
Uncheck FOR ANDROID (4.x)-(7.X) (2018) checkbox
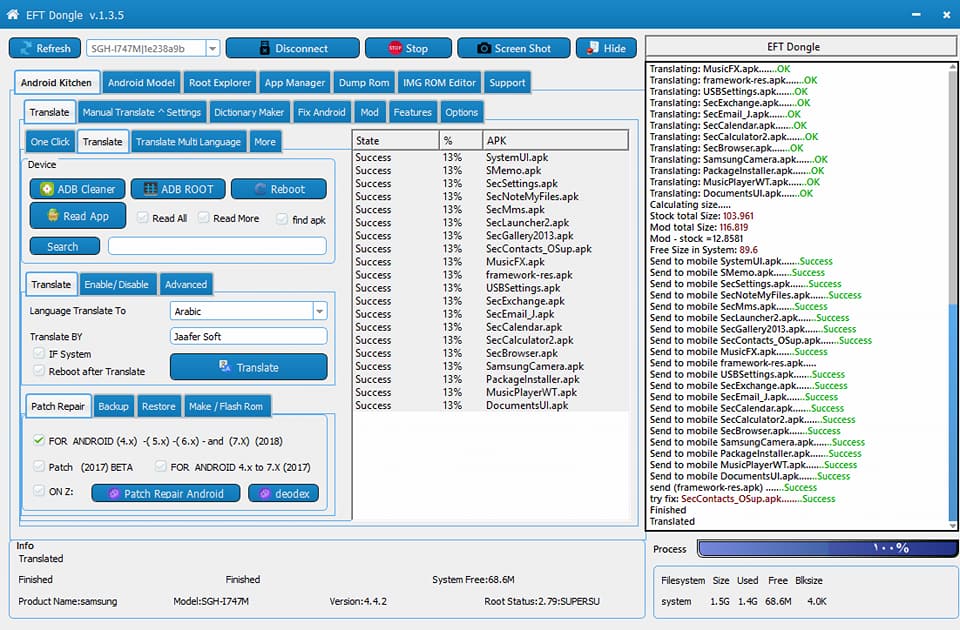39,440
